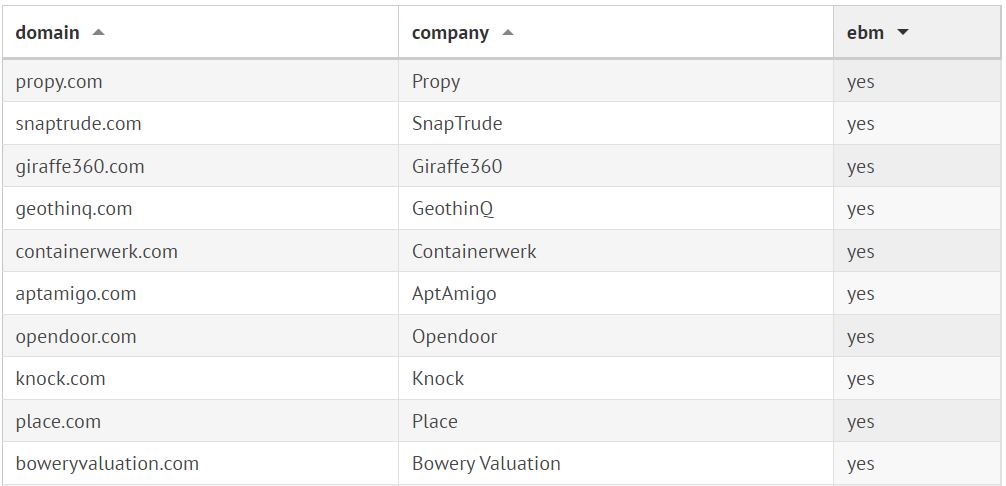Click the Opendoor company cell

tap(454, 337)
